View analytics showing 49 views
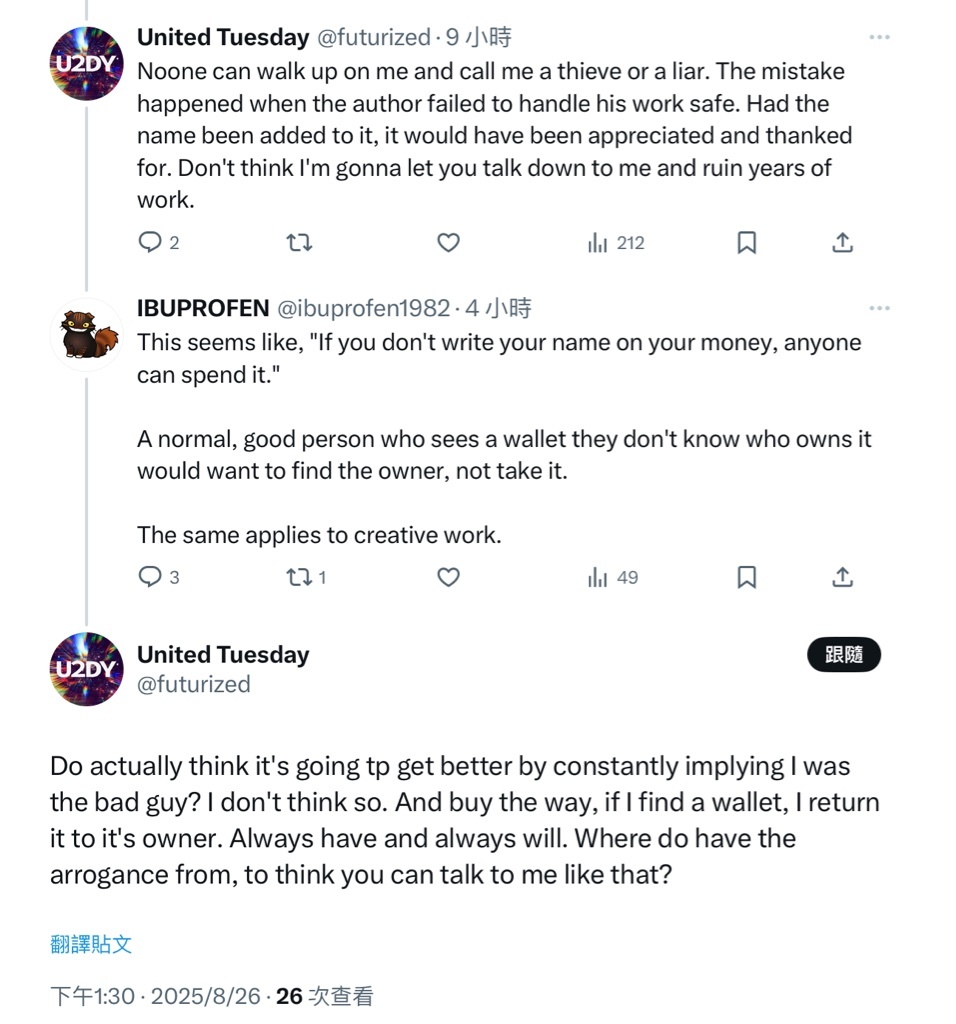The height and width of the screenshot is (1024, 956). 613,577
